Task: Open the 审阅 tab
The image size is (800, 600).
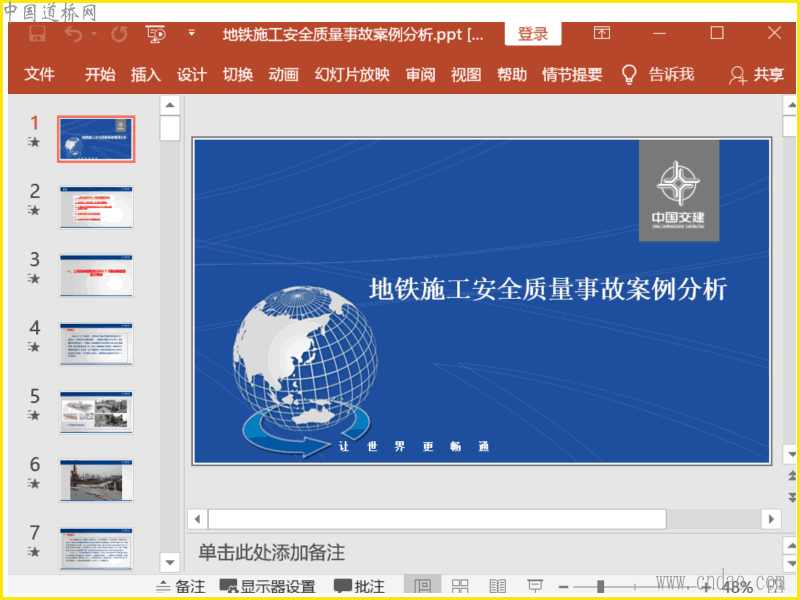Action: pos(420,75)
